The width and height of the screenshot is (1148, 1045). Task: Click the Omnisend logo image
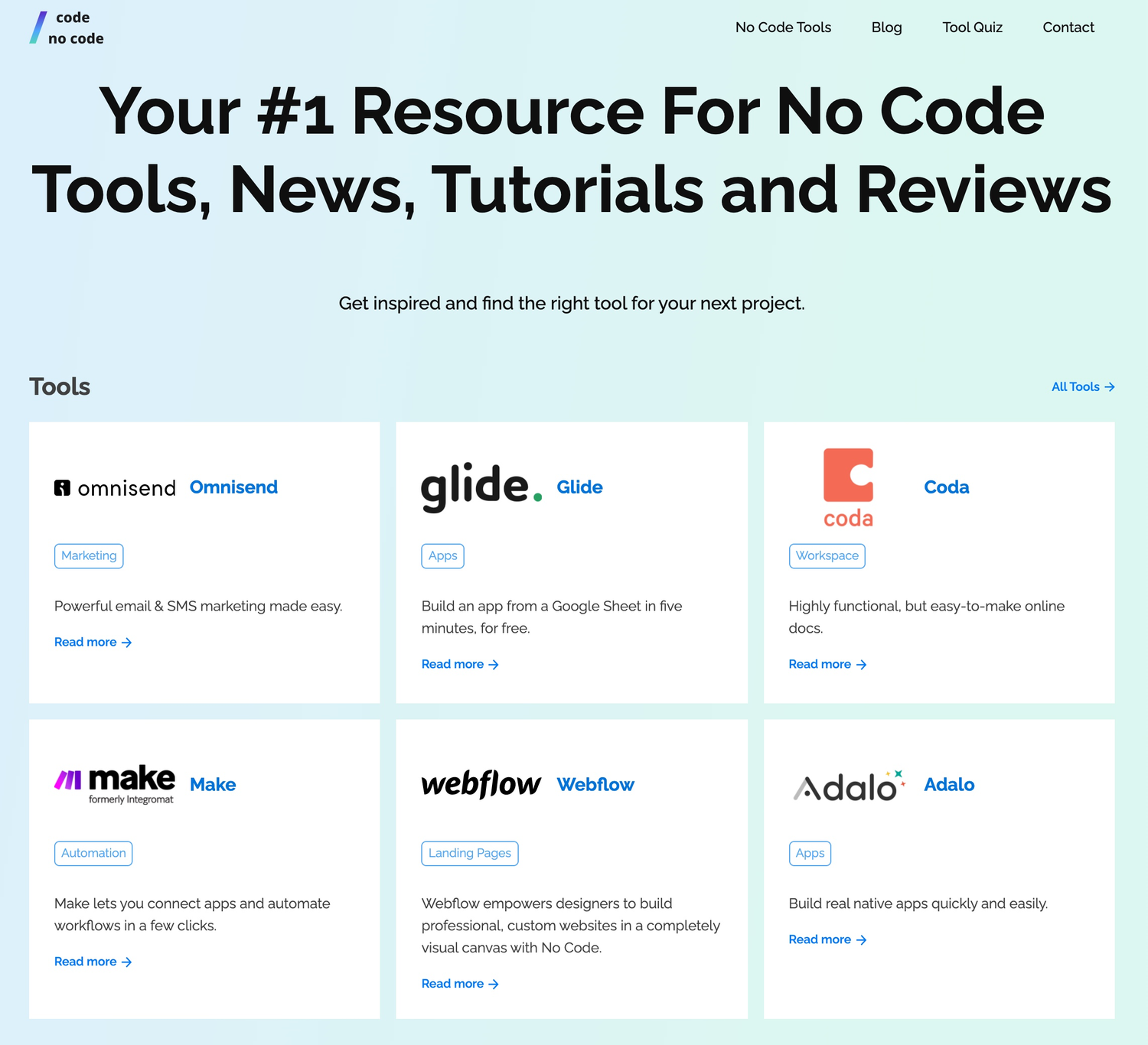115,488
